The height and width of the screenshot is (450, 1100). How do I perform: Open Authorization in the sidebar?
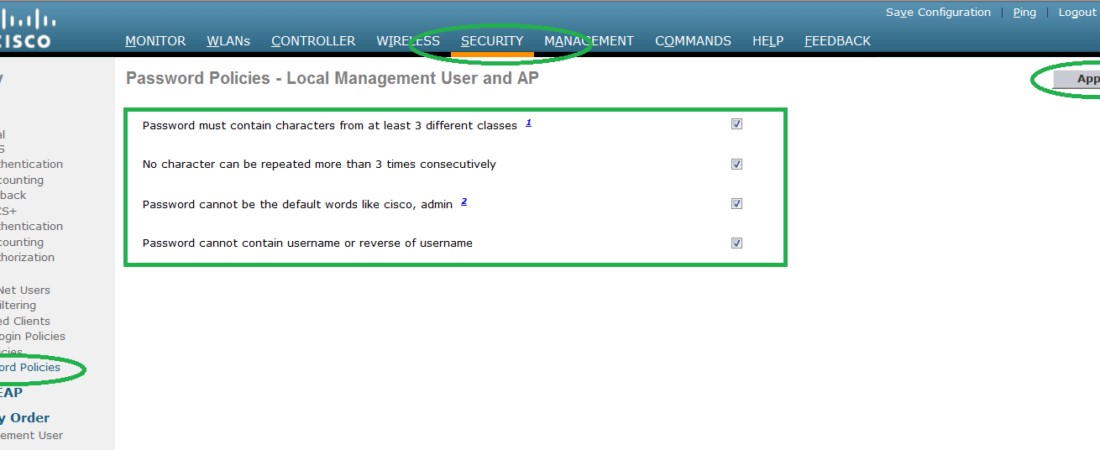pyautogui.click(x=27, y=257)
